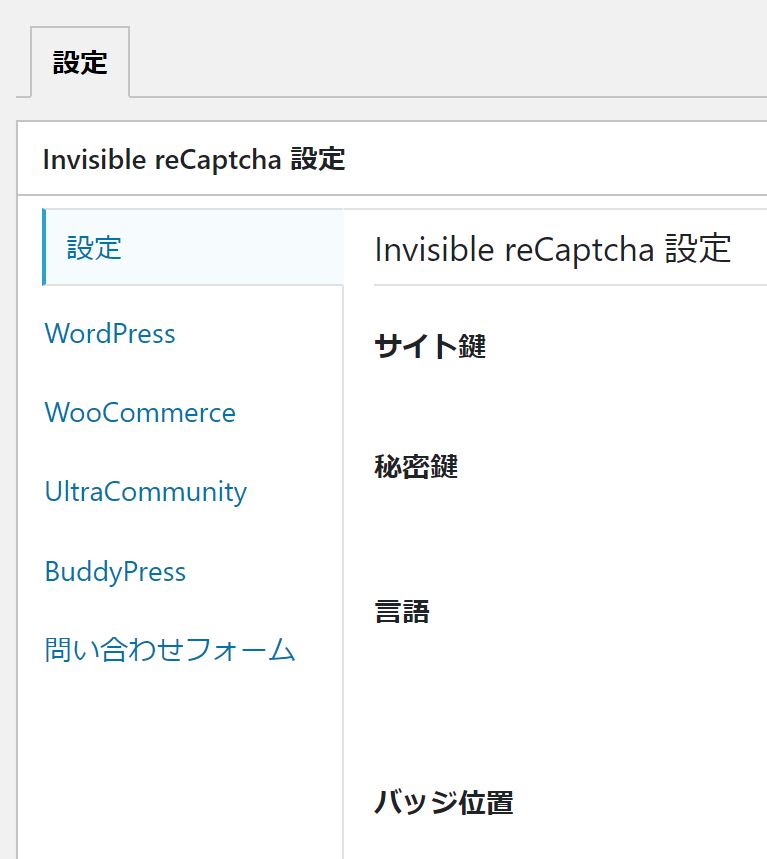Open the UltraCommunity settings section
This screenshot has height=859, width=767.
click(145, 492)
